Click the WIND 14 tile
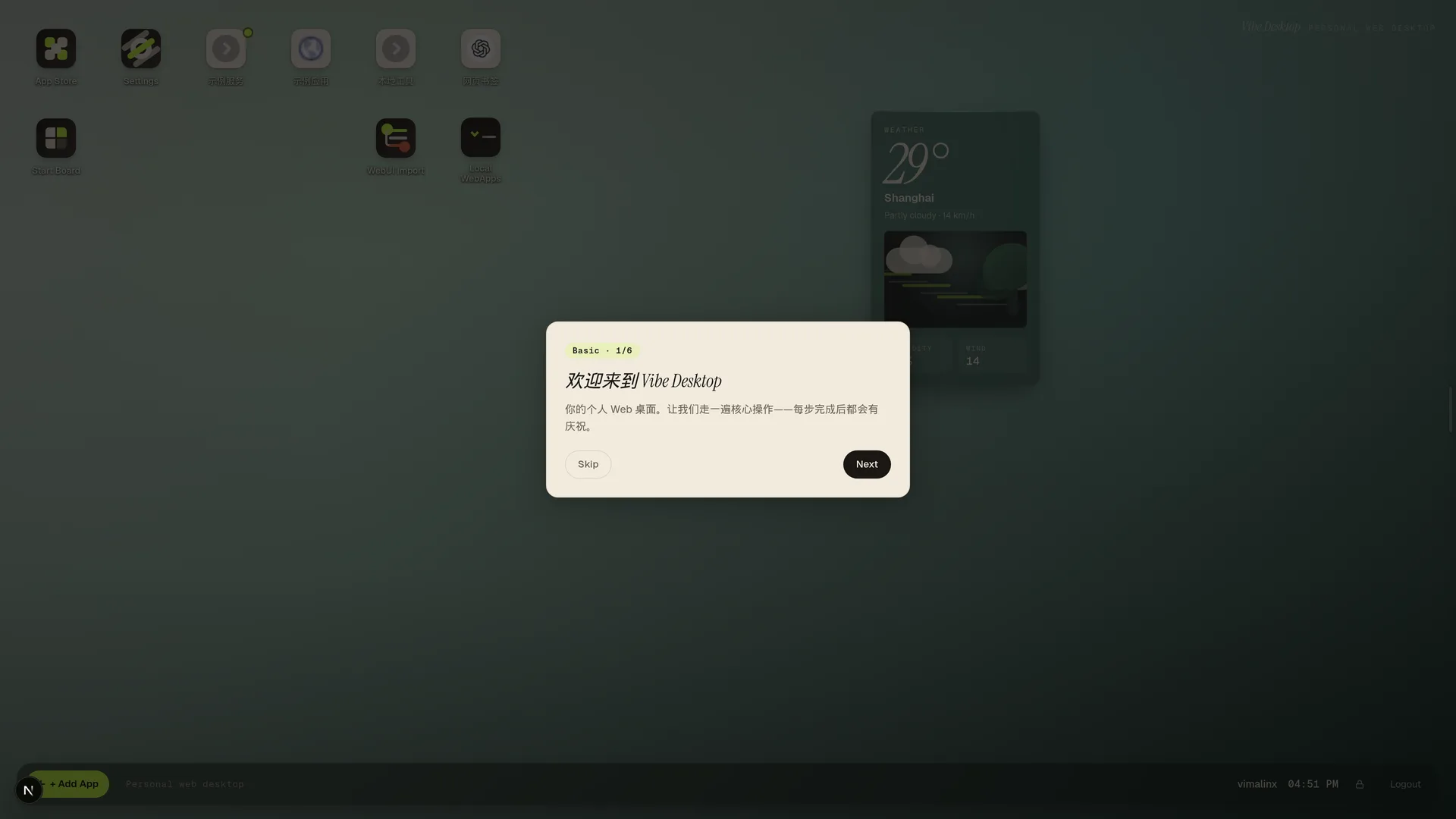 992,355
